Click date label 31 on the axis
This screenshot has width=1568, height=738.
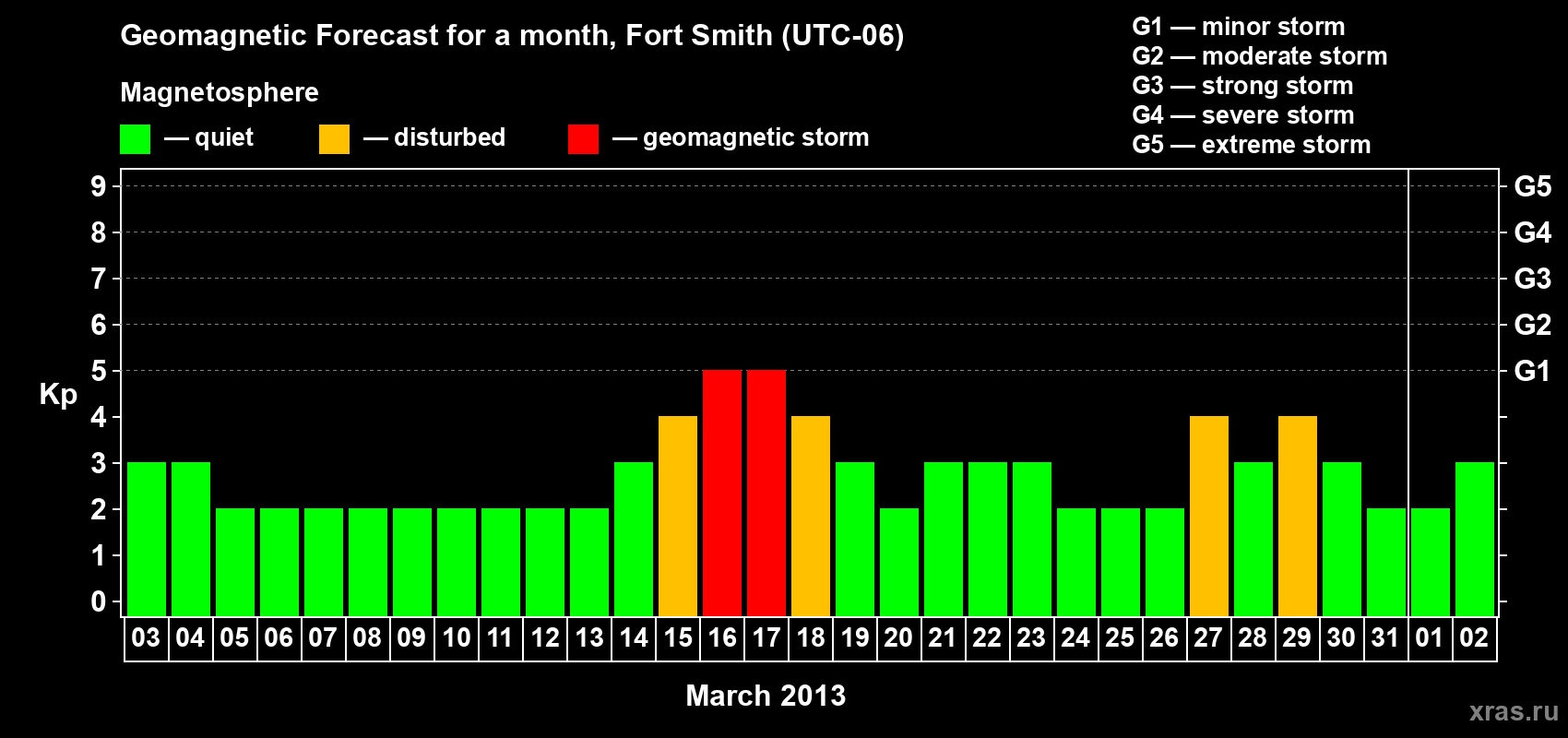coord(1385,638)
